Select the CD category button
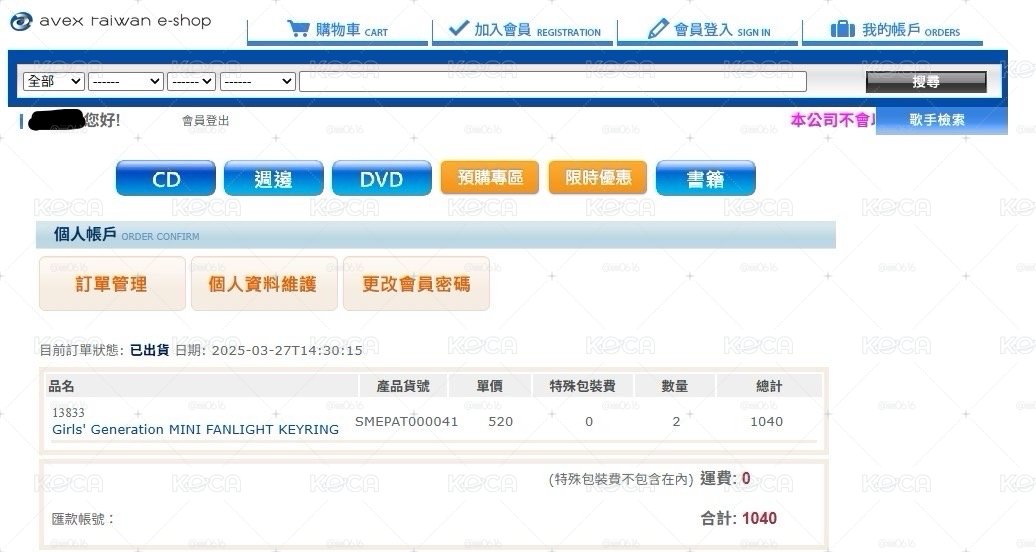The height and width of the screenshot is (552, 1036). pyautogui.click(x=166, y=178)
